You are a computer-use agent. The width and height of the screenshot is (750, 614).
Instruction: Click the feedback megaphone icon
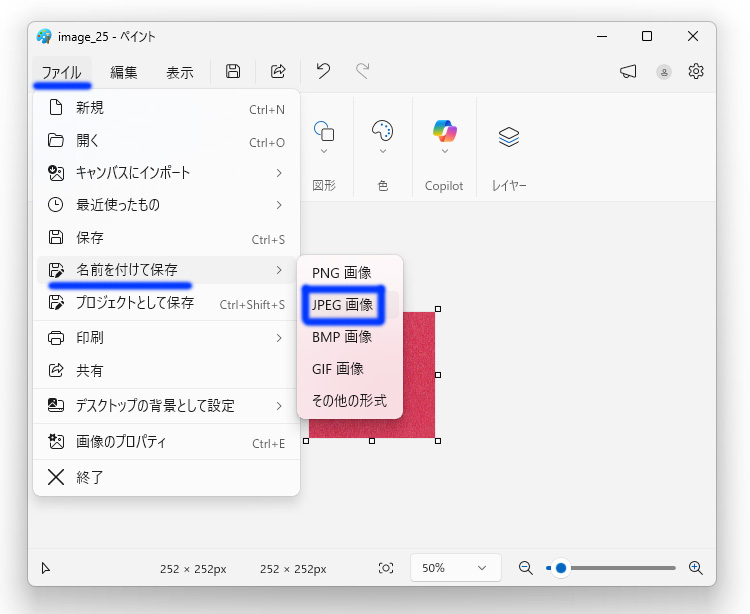[628, 71]
